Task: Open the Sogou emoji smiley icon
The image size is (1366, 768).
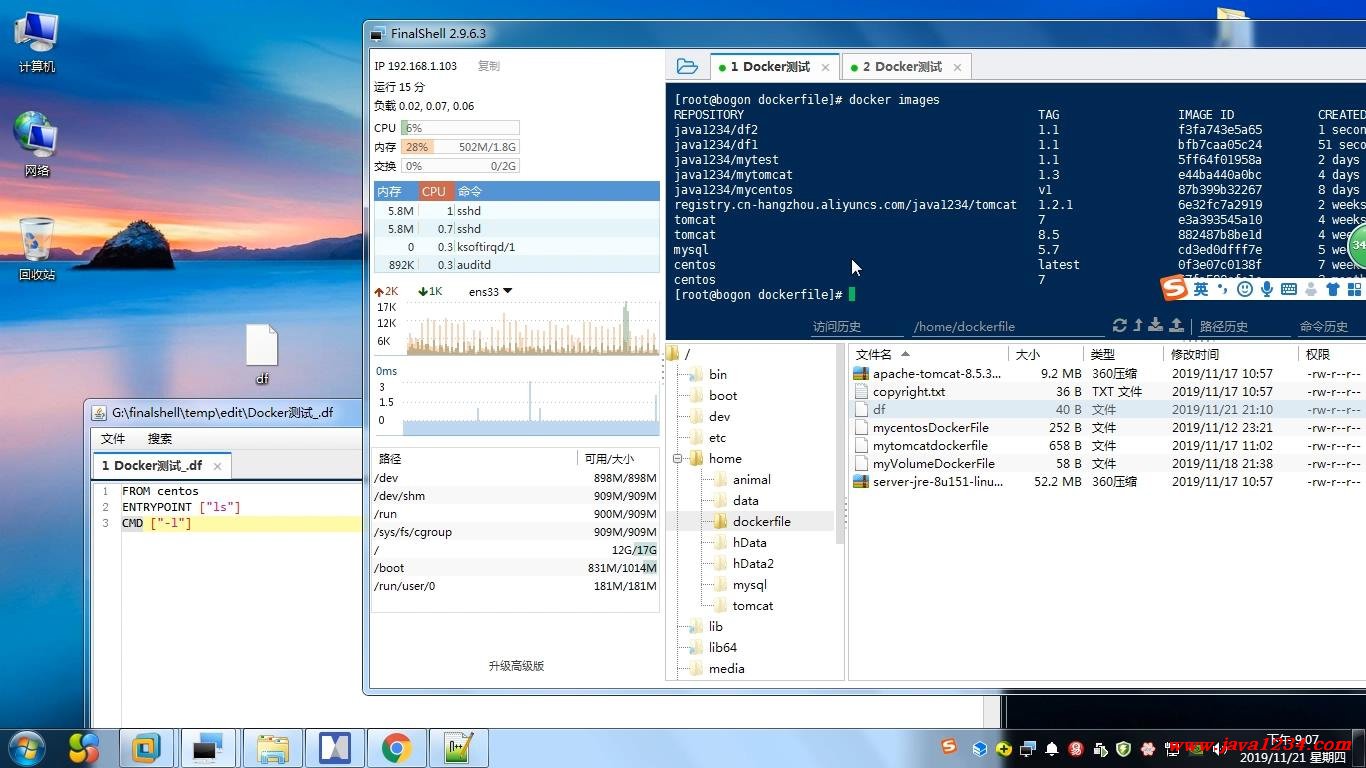Action: coord(1245,289)
